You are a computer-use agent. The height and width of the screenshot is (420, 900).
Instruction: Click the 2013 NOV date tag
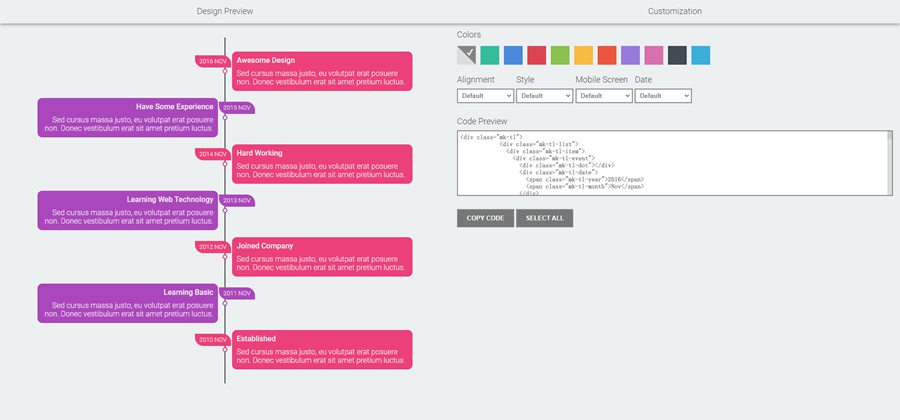pyautogui.click(x=237, y=200)
